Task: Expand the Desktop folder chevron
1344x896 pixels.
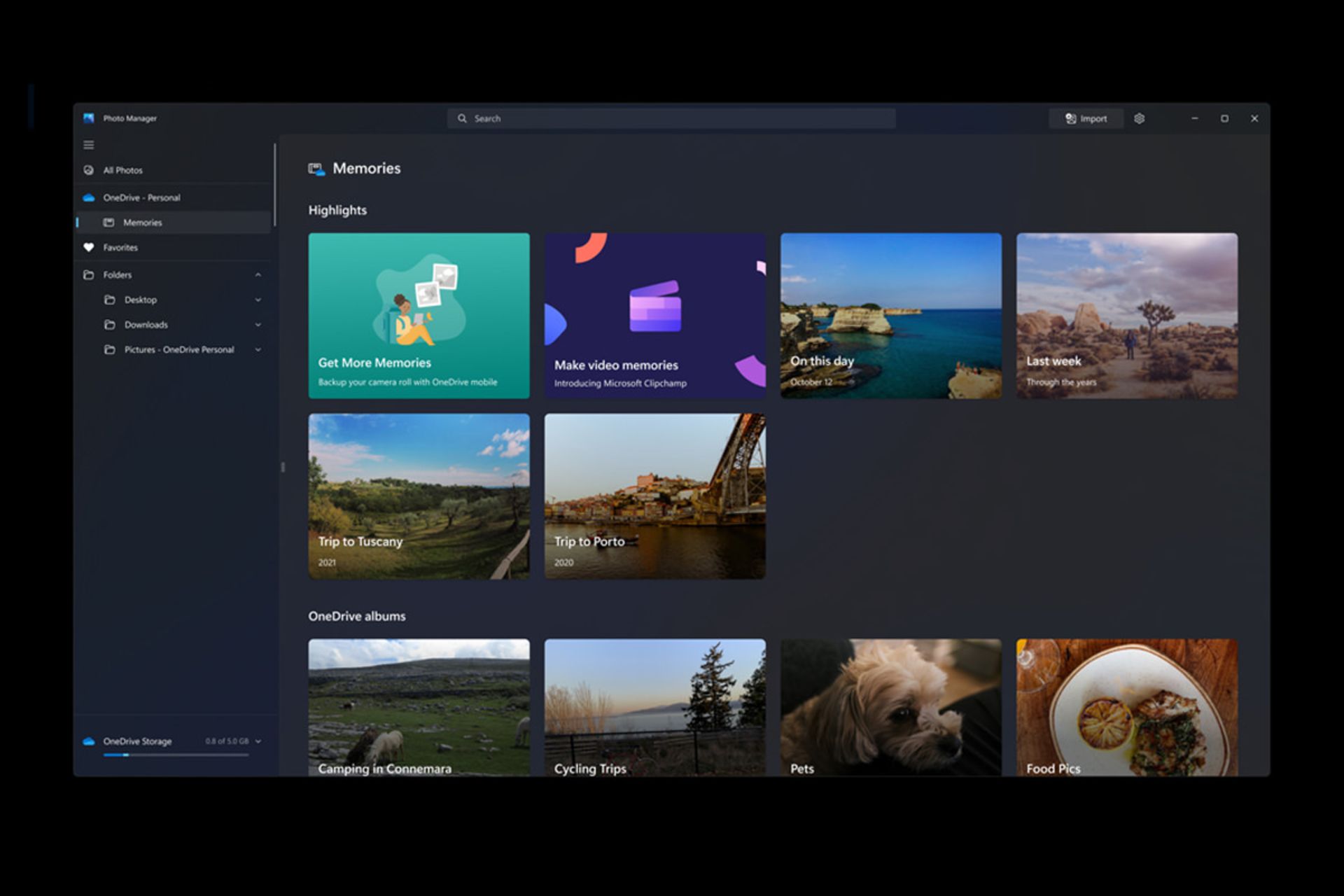Action: 258,300
